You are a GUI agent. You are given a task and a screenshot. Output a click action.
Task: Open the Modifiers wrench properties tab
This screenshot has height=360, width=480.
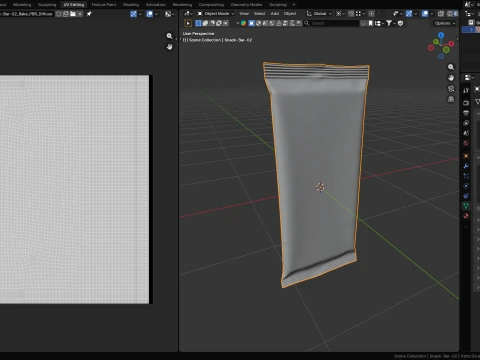point(466,166)
